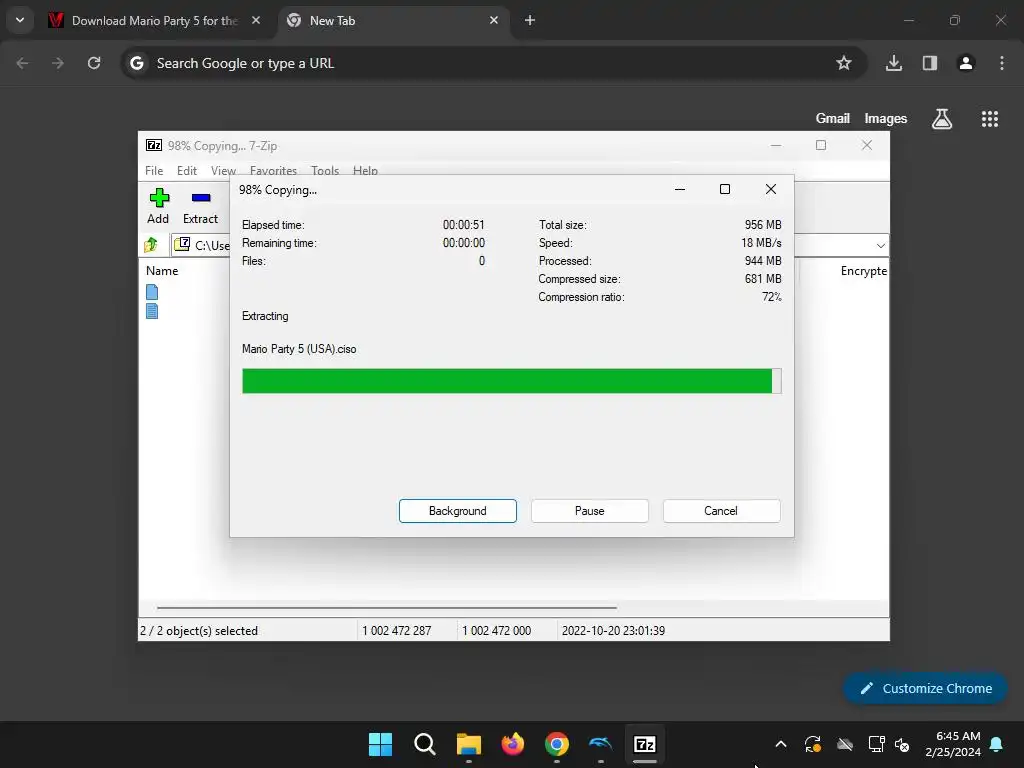Show hidden system tray icons
Screen dimensions: 1024x768
(x=780, y=744)
